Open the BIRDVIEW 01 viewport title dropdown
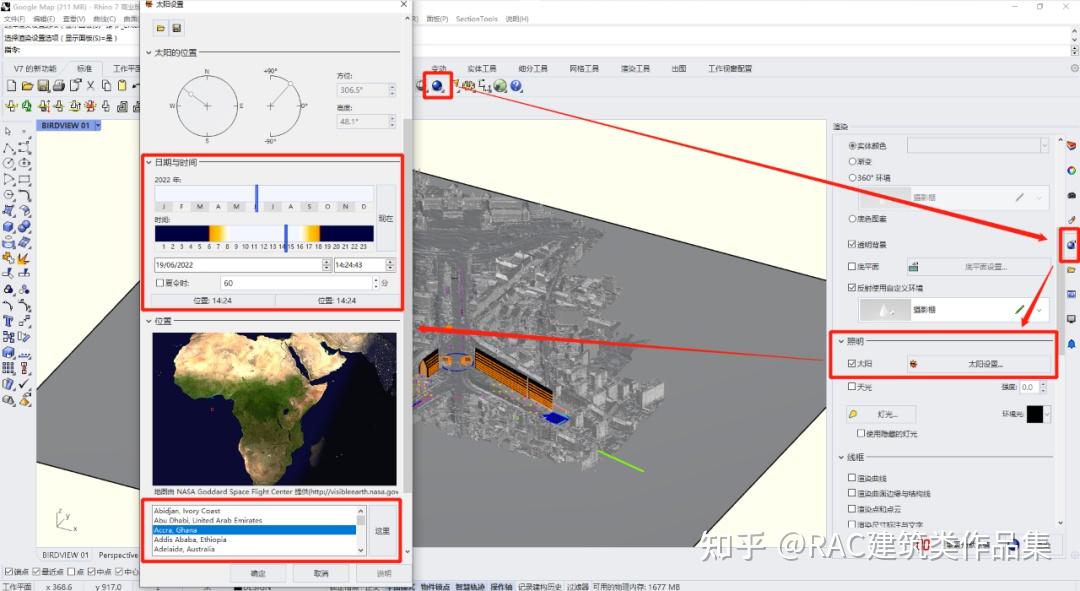 (x=98, y=125)
